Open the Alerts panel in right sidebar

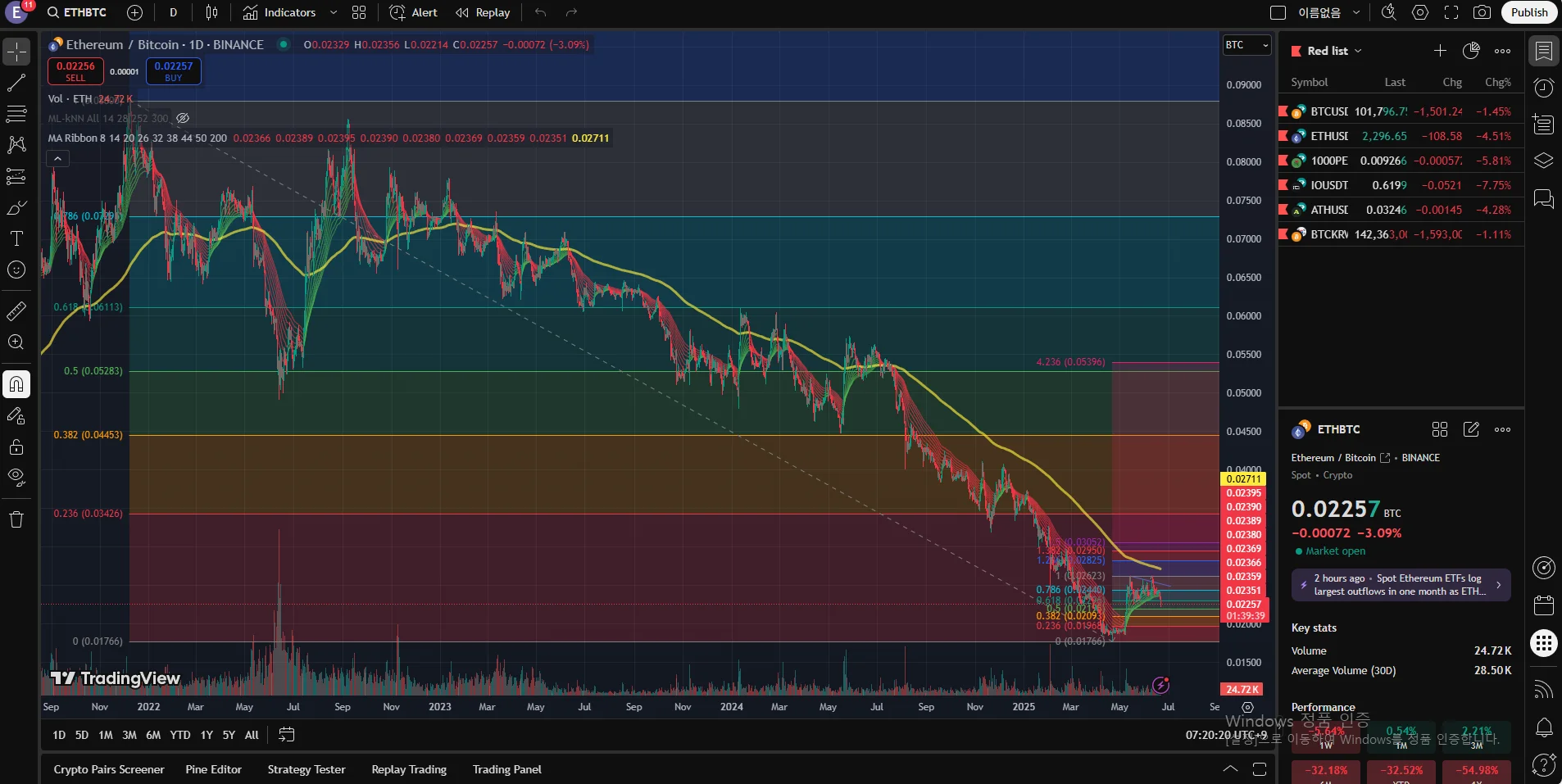pos(1544,88)
